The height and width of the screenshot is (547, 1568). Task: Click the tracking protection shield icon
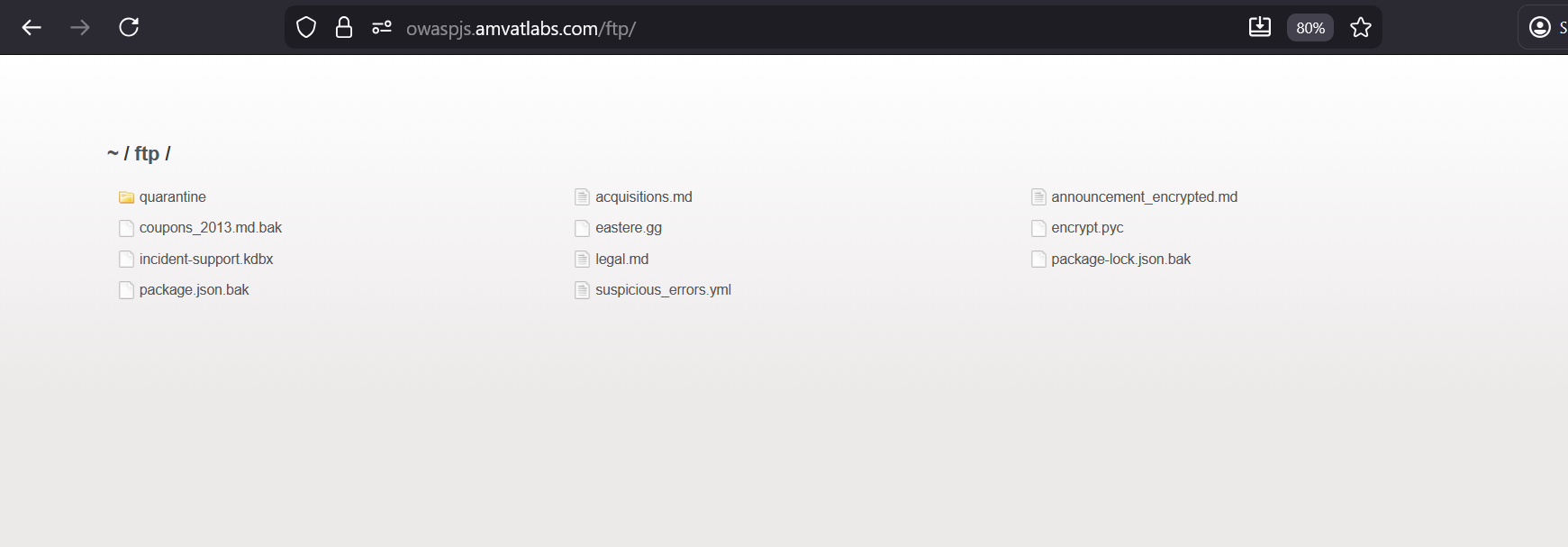coord(306,28)
